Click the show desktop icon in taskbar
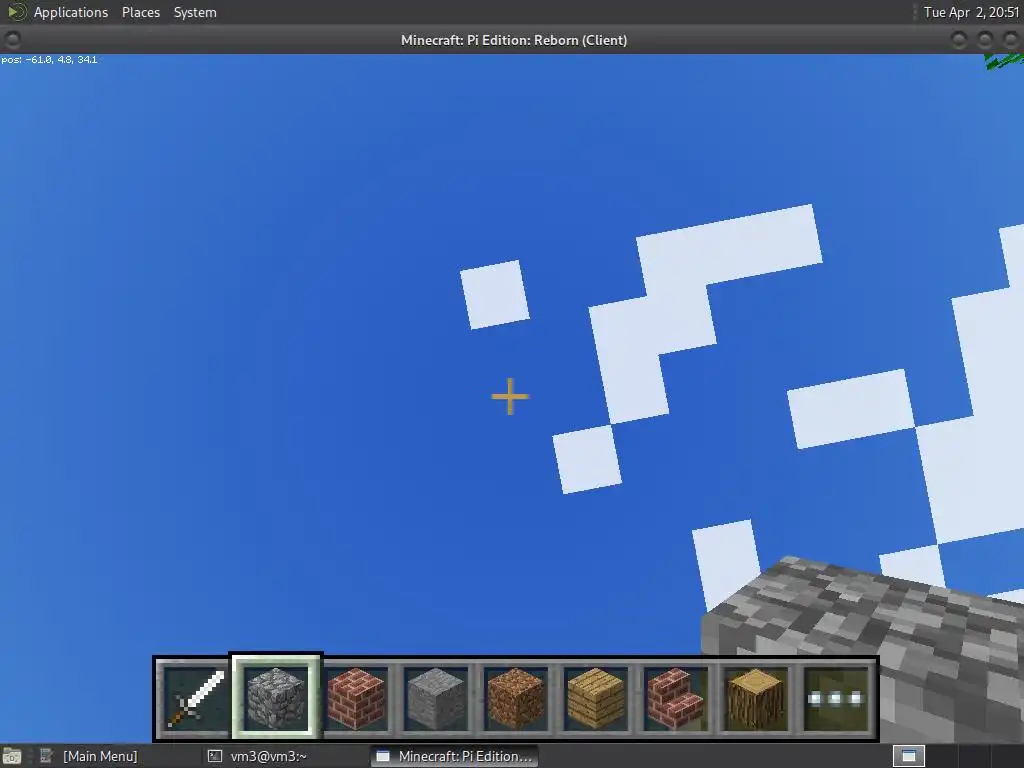The image size is (1024, 768). point(12,756)
